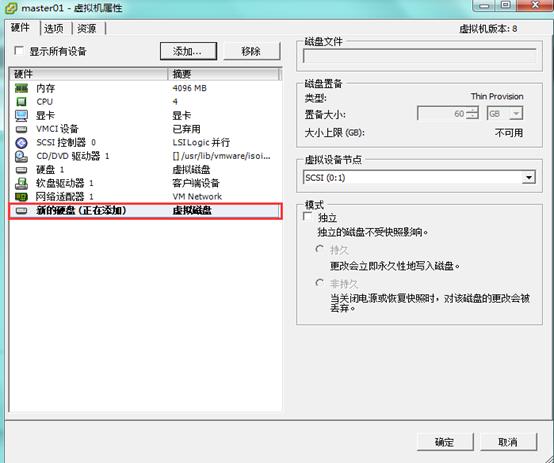Click the SCSI controller icon

pos(21,142)
